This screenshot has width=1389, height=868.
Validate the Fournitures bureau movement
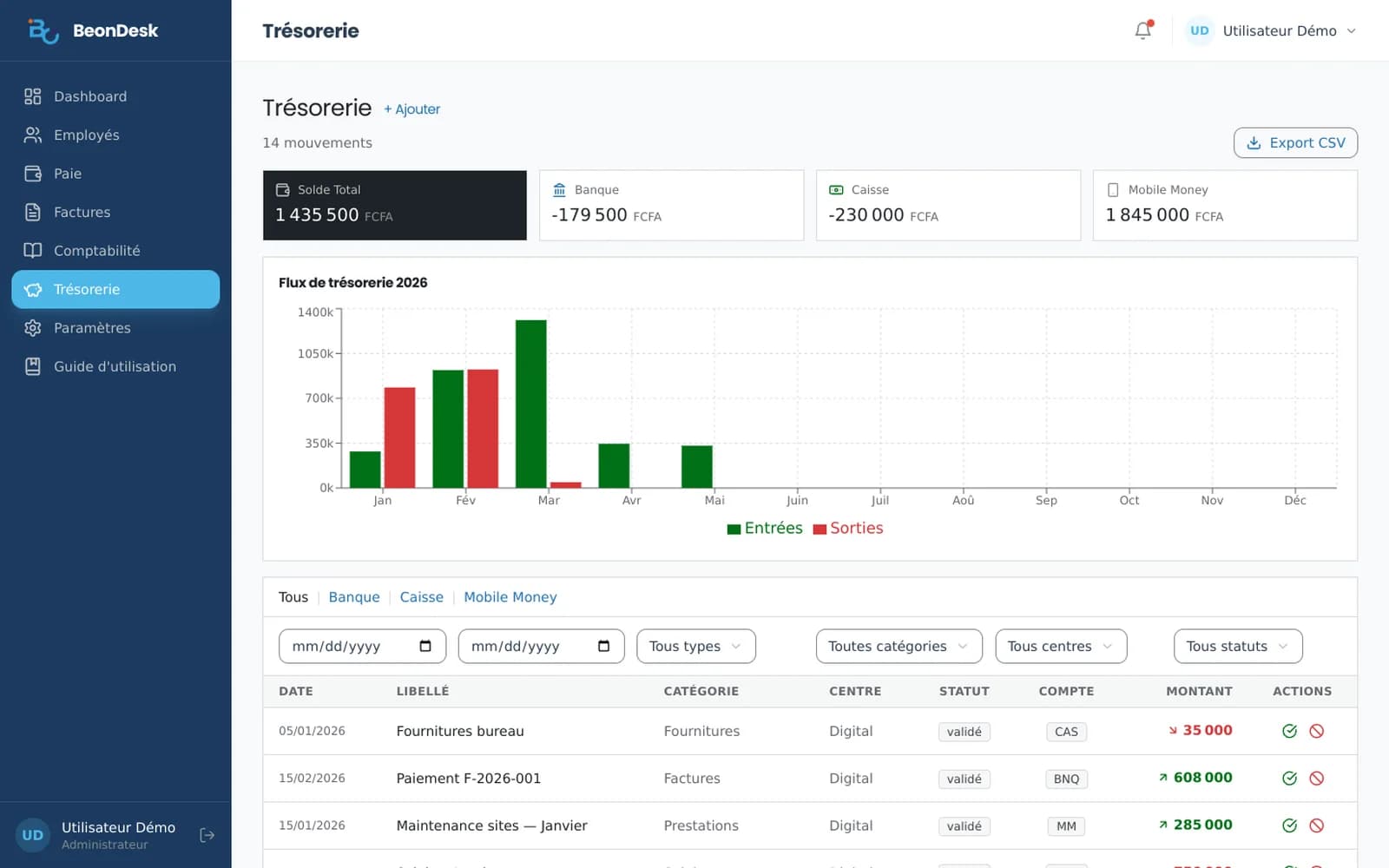(1289, 731)
